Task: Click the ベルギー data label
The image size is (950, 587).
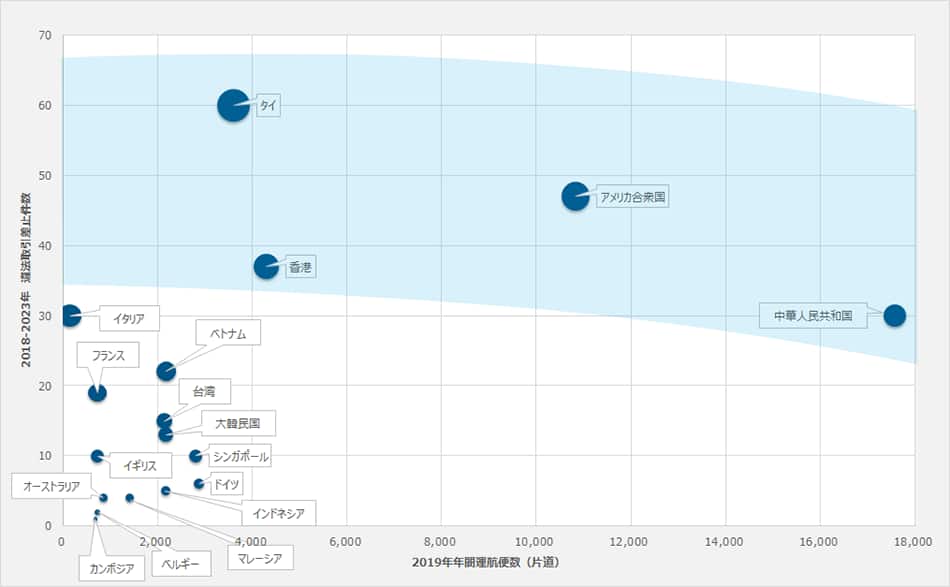Action: tap(181, 564)
